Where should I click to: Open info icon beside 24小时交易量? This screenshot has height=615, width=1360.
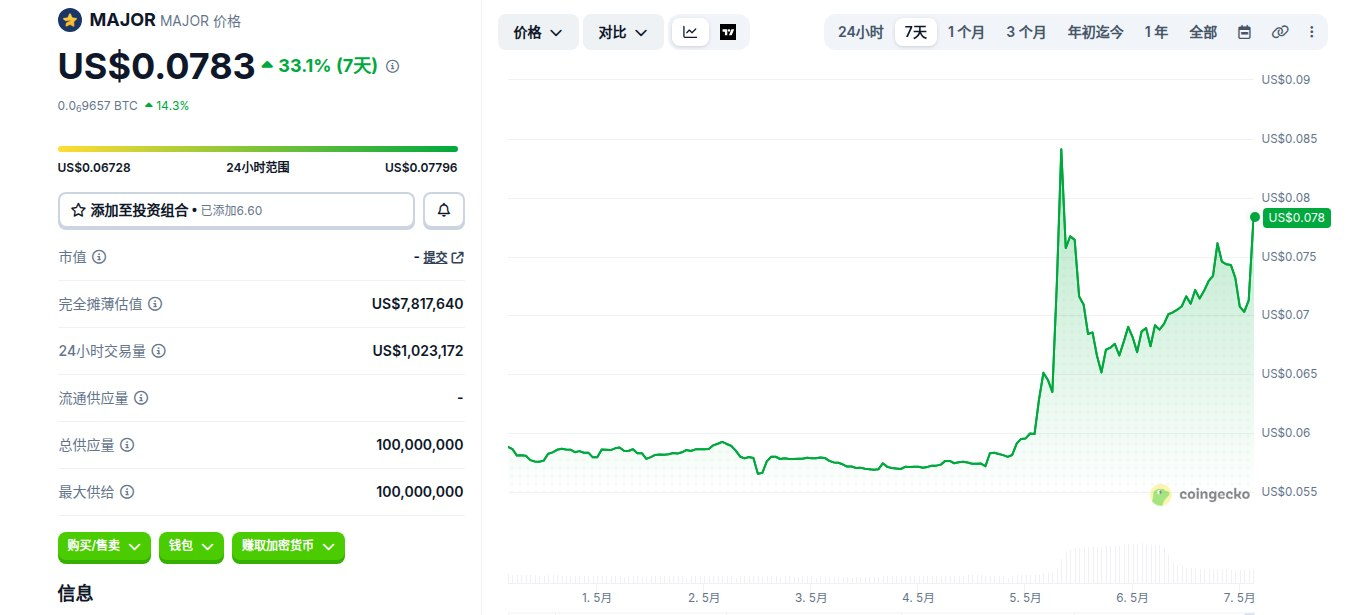(x=158, y=351)
